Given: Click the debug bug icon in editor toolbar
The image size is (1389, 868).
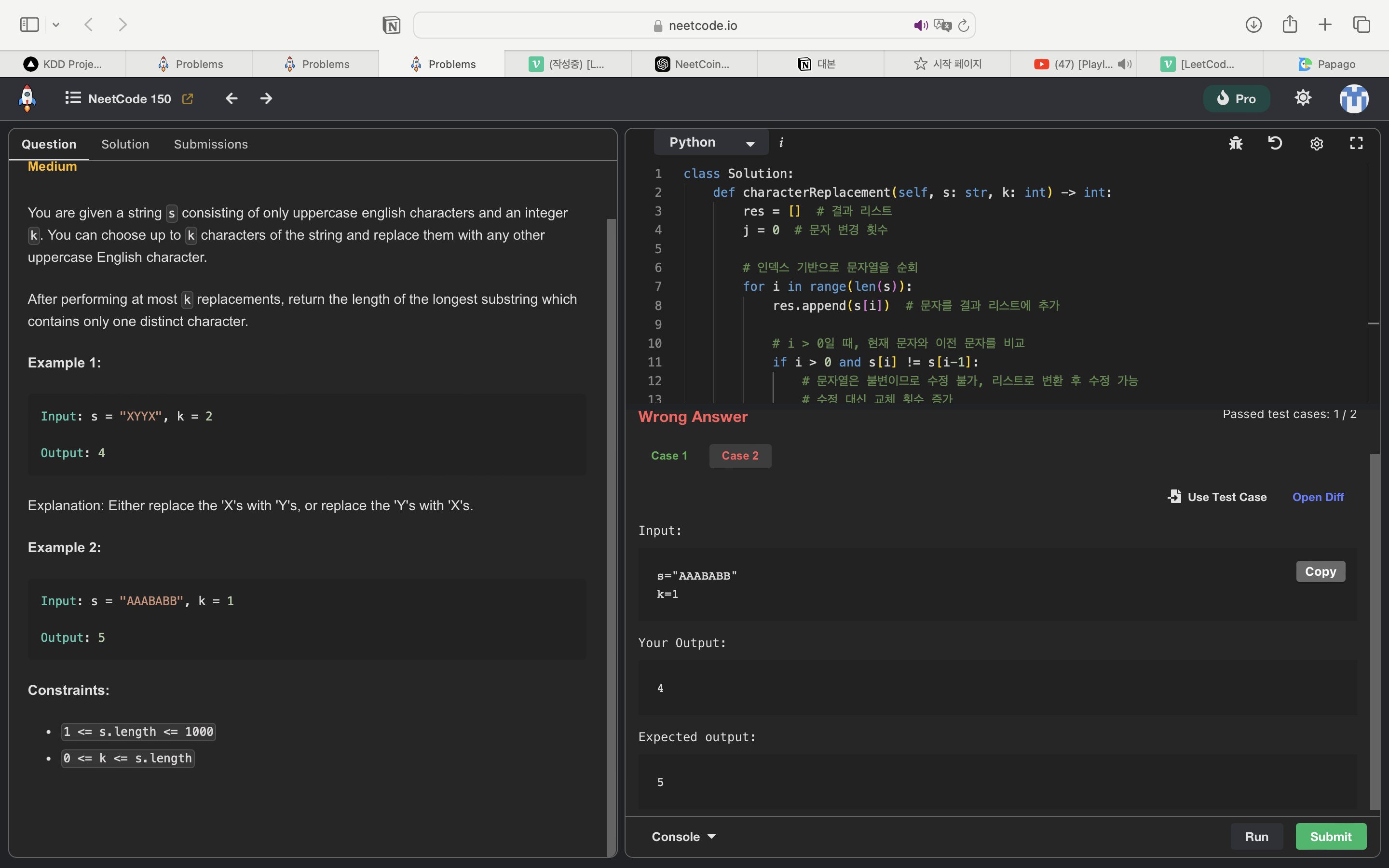Looking at the screenshot, I should coord(1235,143).
